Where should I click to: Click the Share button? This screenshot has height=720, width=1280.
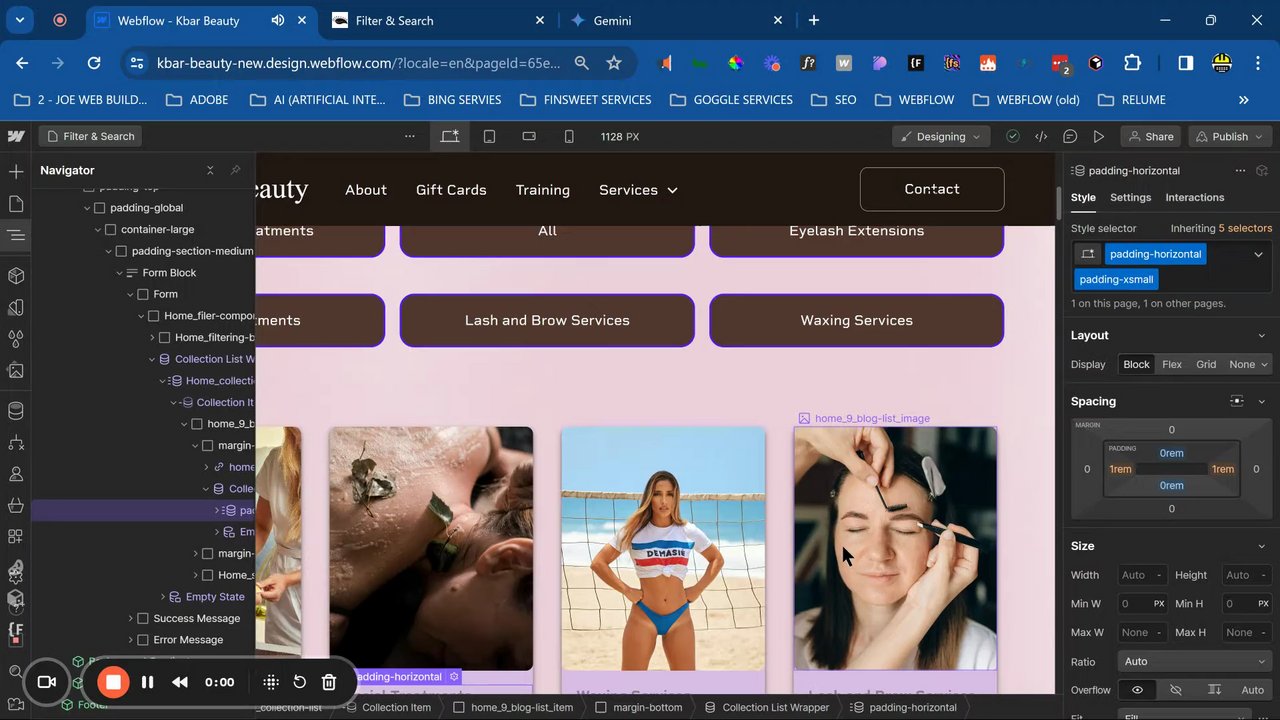tap(1148, 136)
